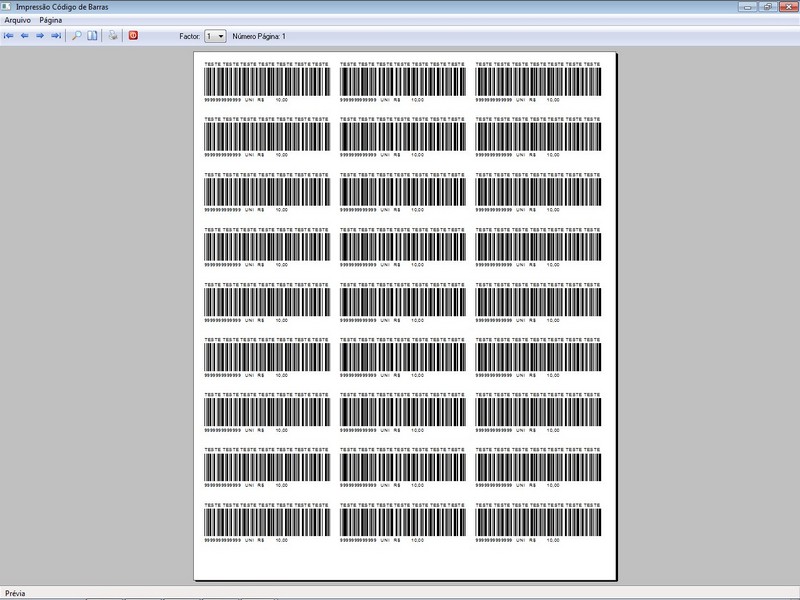The height and width of the screenshot is (600, 800).
Task: Open the Factor zoom dropdown
Action: [215, 36]
